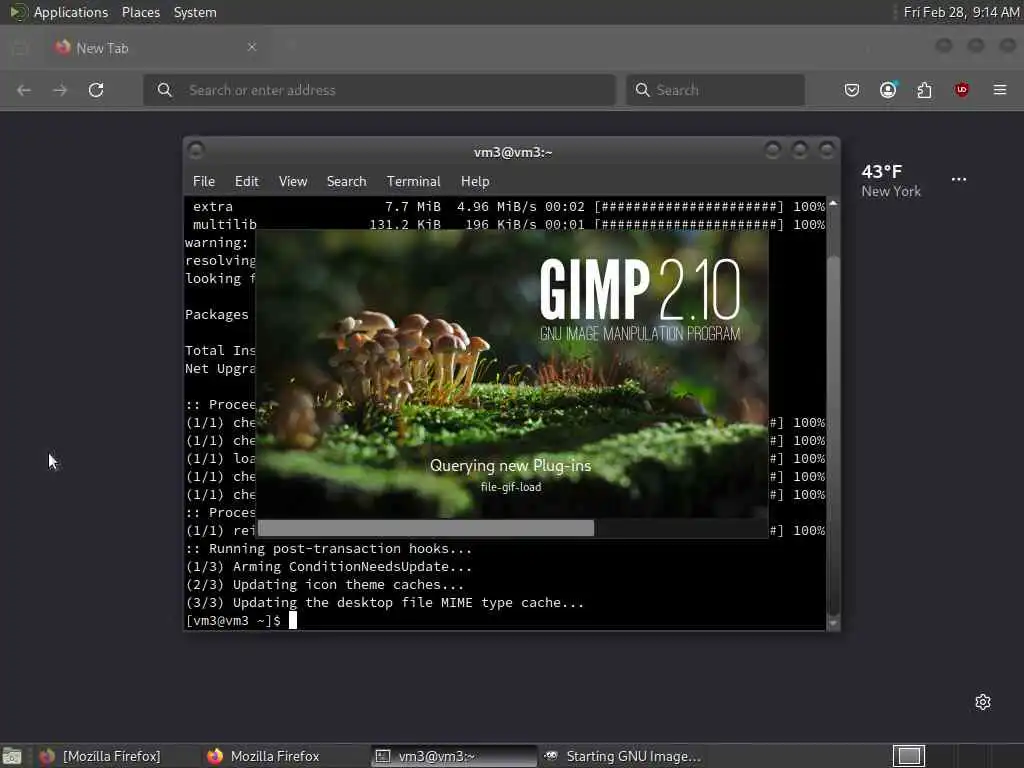1024x768 pixels.
Task: Click the search magnifier in address bar
Action: click(165, 90)
